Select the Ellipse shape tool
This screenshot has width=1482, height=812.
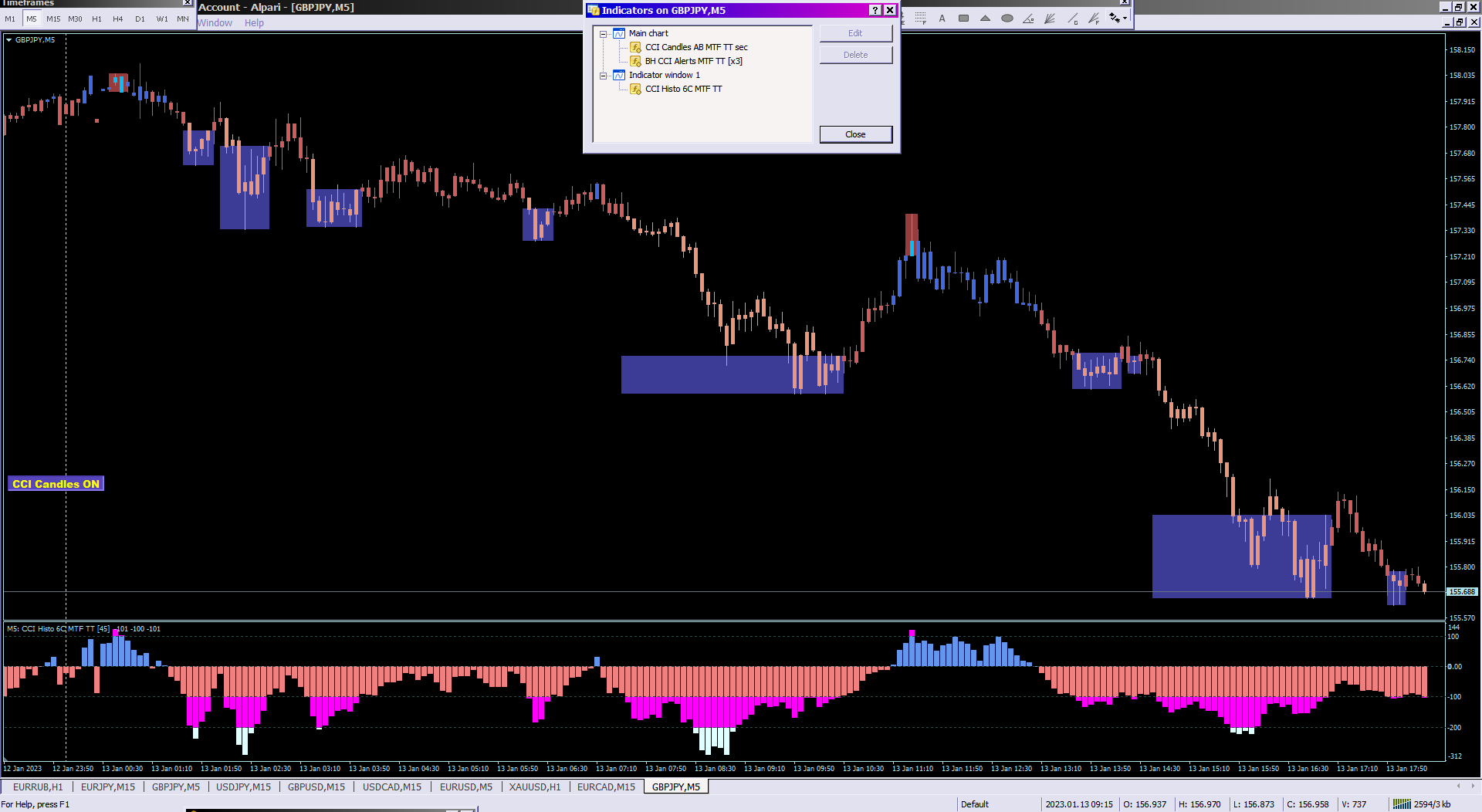[1007, 18]
